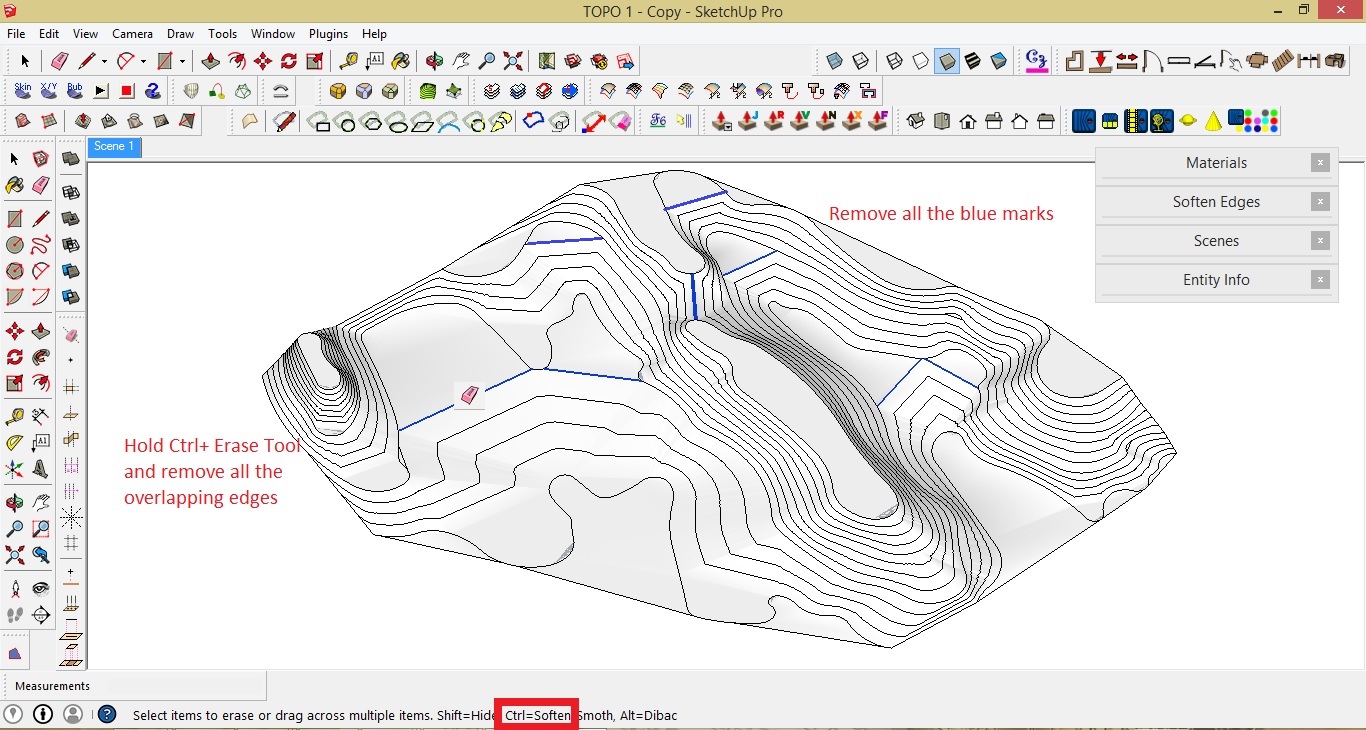Switch to Wireframe display mode
This screenshot has height=730, width=1366.
pos(892,61)
